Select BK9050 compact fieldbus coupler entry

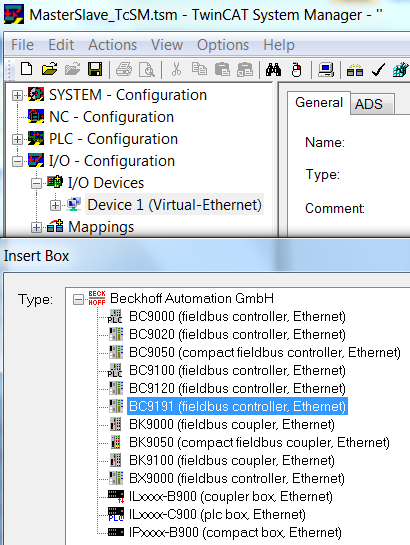259,442
